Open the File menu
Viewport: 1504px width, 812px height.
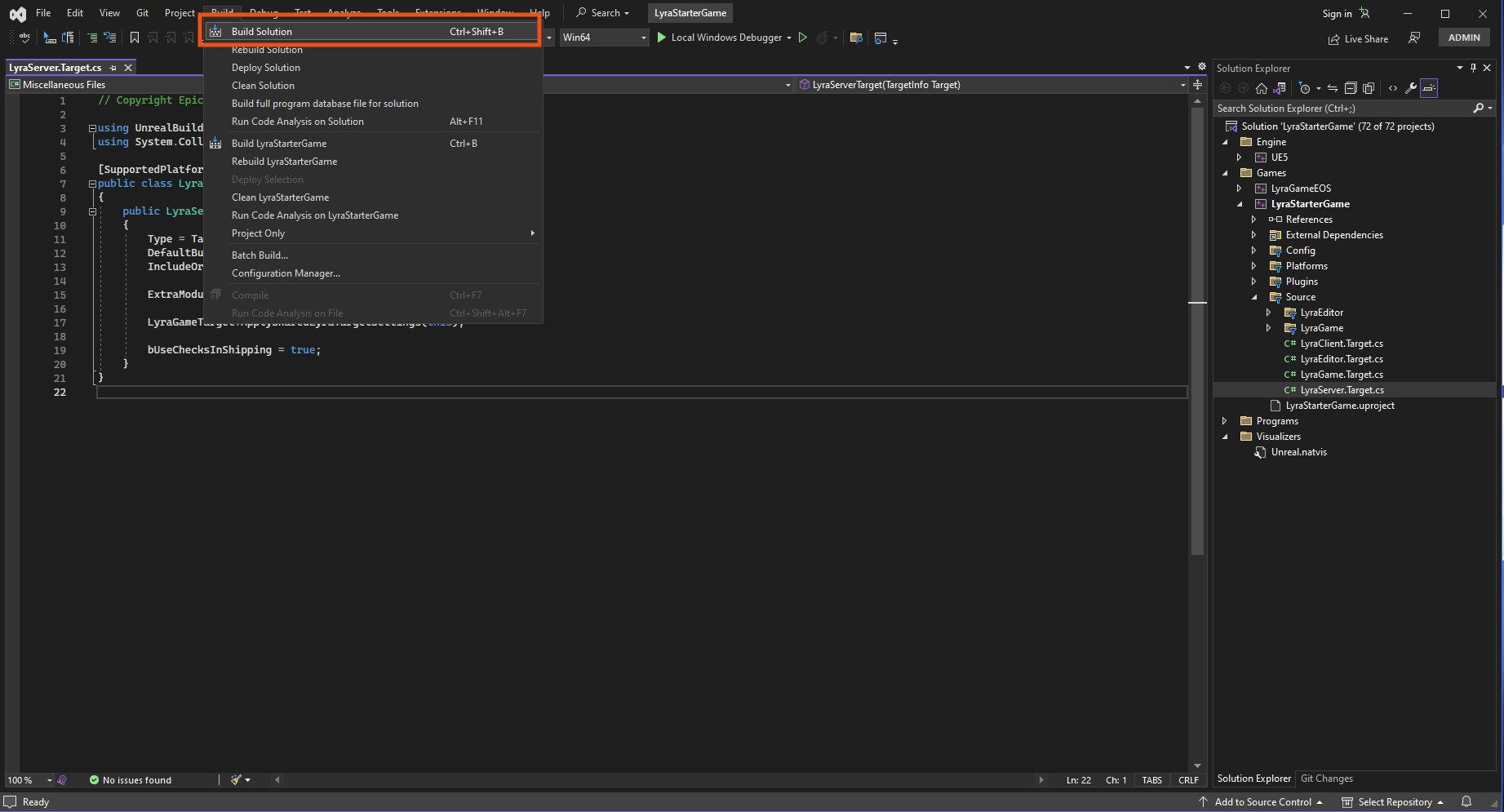click(x=43, y=13)
